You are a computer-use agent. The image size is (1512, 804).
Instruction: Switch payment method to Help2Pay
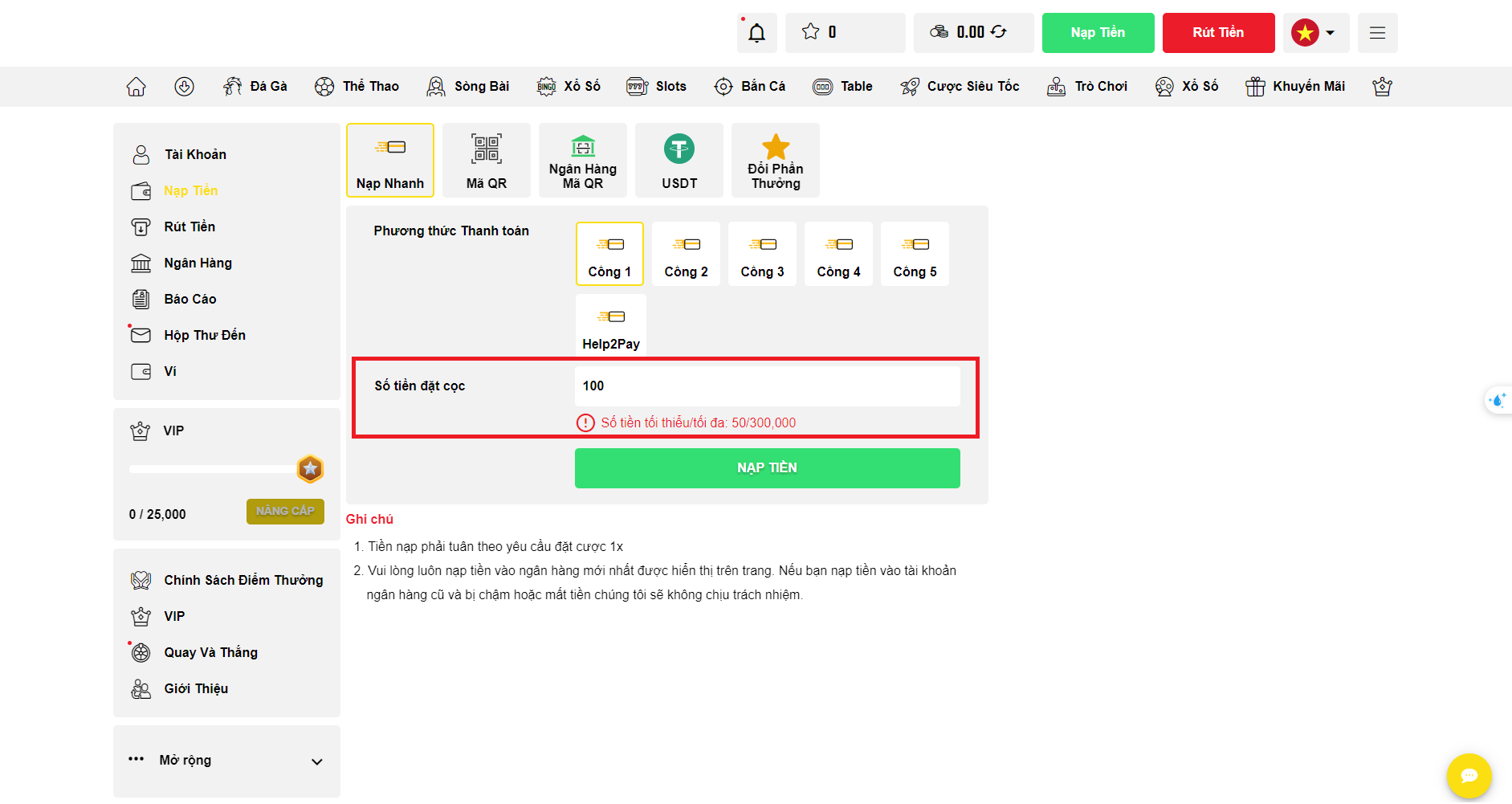610,324
